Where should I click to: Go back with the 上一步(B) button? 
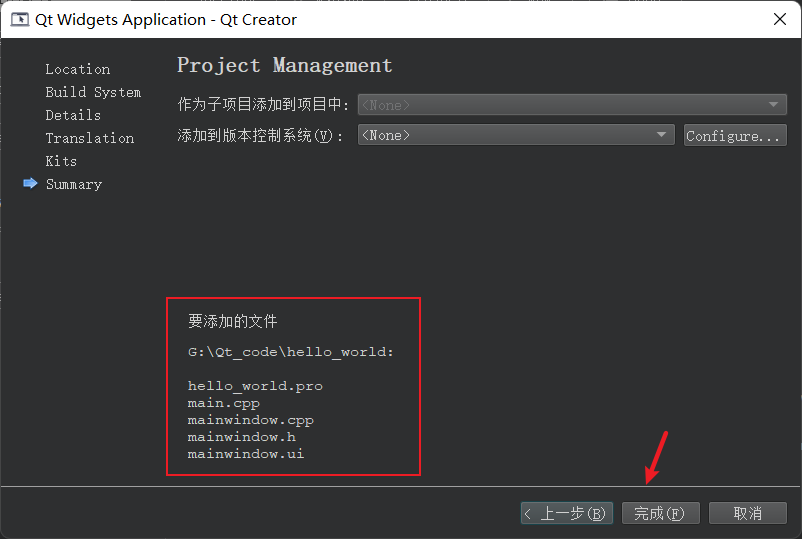click(x=566, y=513)
